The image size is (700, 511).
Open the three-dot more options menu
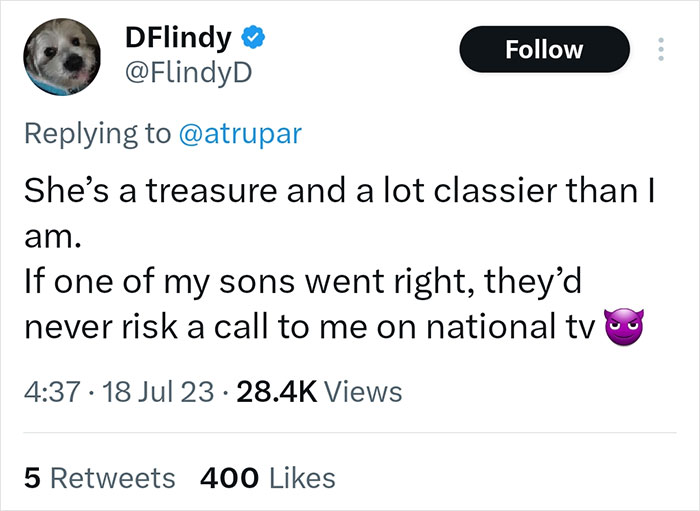(660, 49)
